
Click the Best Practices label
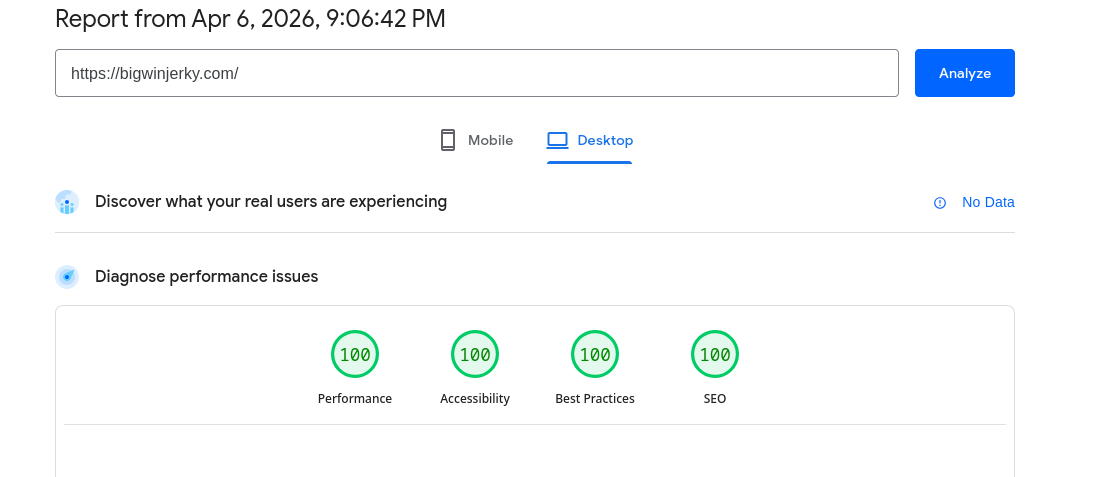pyautogui.click(x=595, y=399)
